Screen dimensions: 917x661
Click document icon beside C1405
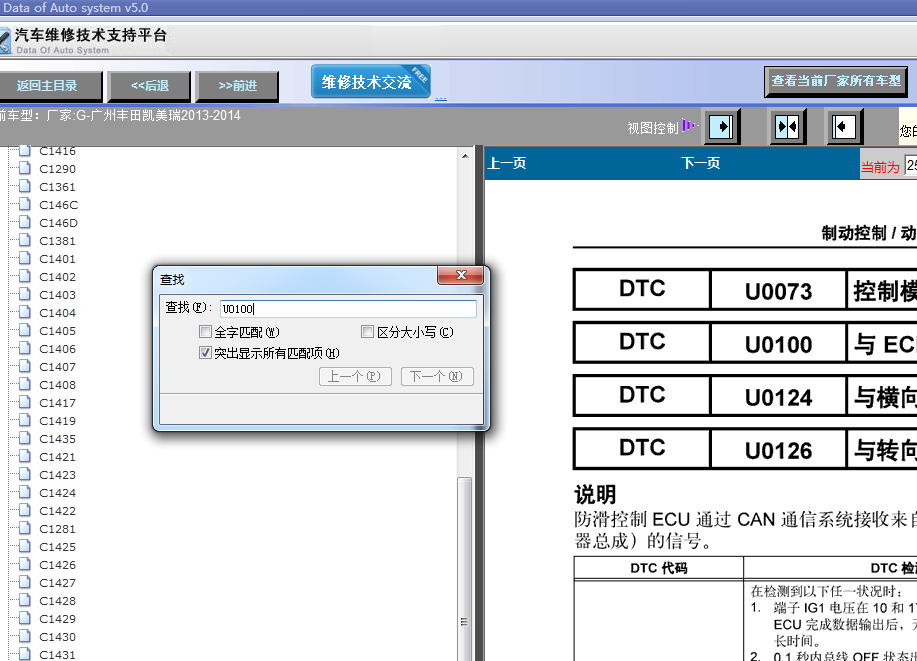click(25, 330)
